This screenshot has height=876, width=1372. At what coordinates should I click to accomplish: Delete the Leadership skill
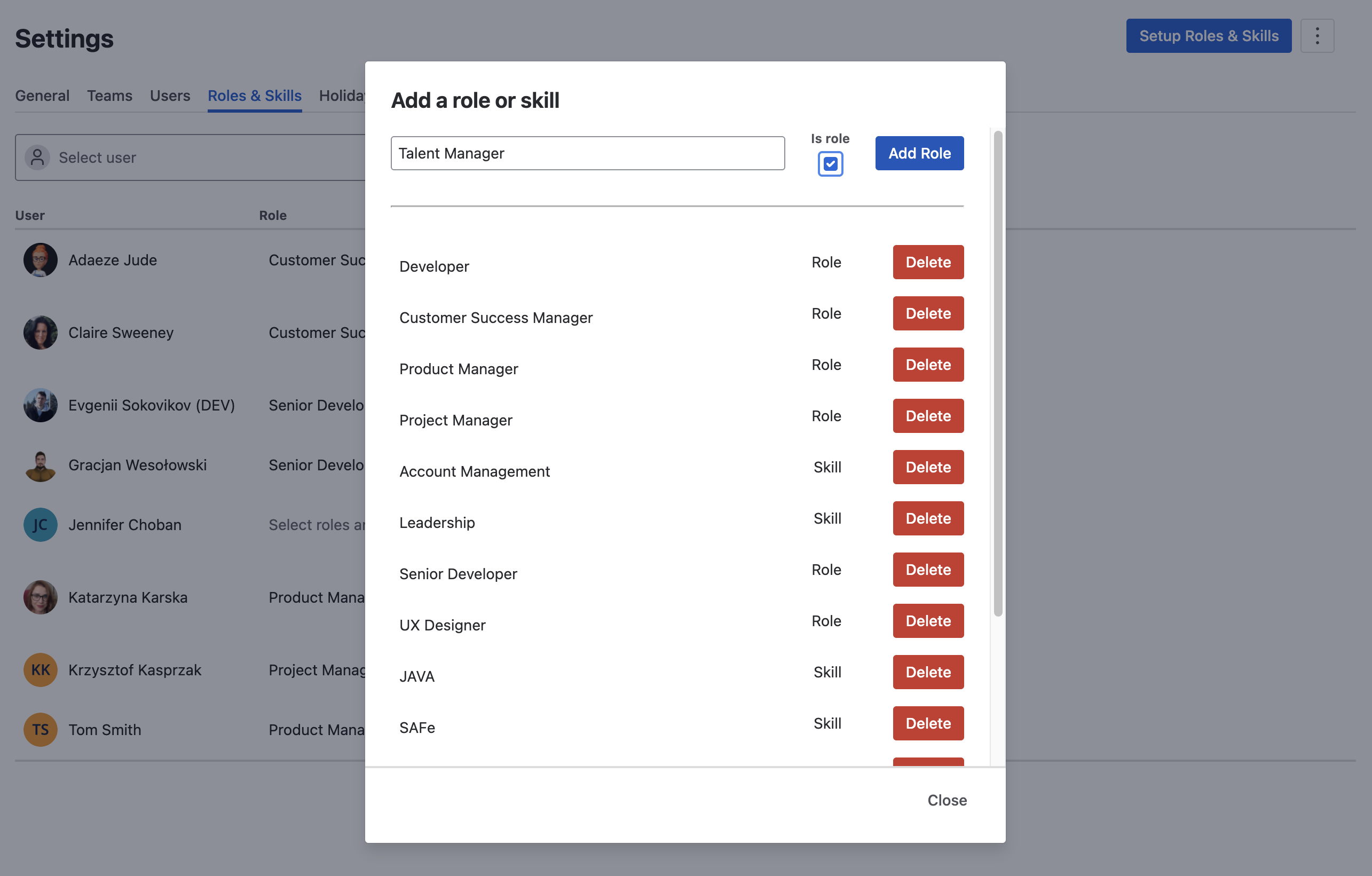pyautogui.click(x=928, y=518)
